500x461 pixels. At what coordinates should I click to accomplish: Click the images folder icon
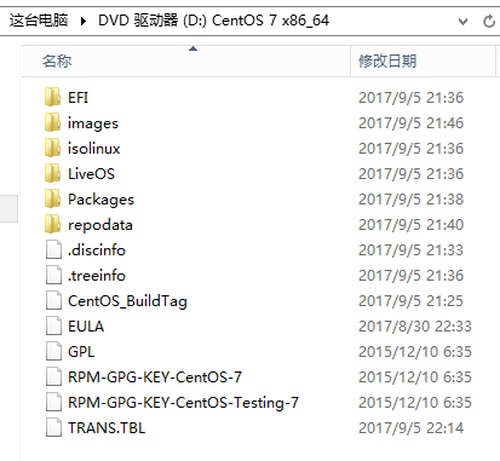point(53,123)
